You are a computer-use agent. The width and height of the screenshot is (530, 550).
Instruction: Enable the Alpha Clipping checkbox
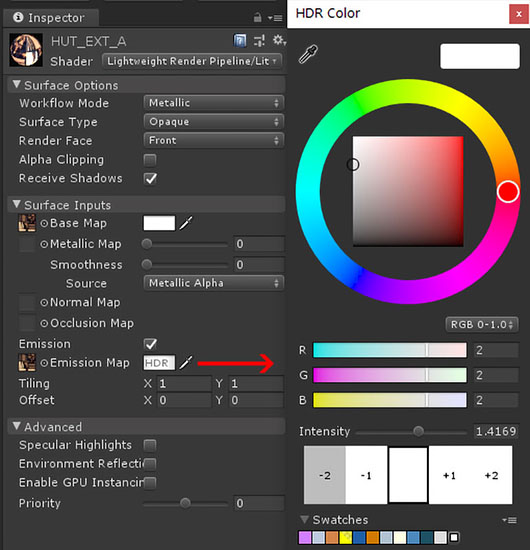[150, 160]
